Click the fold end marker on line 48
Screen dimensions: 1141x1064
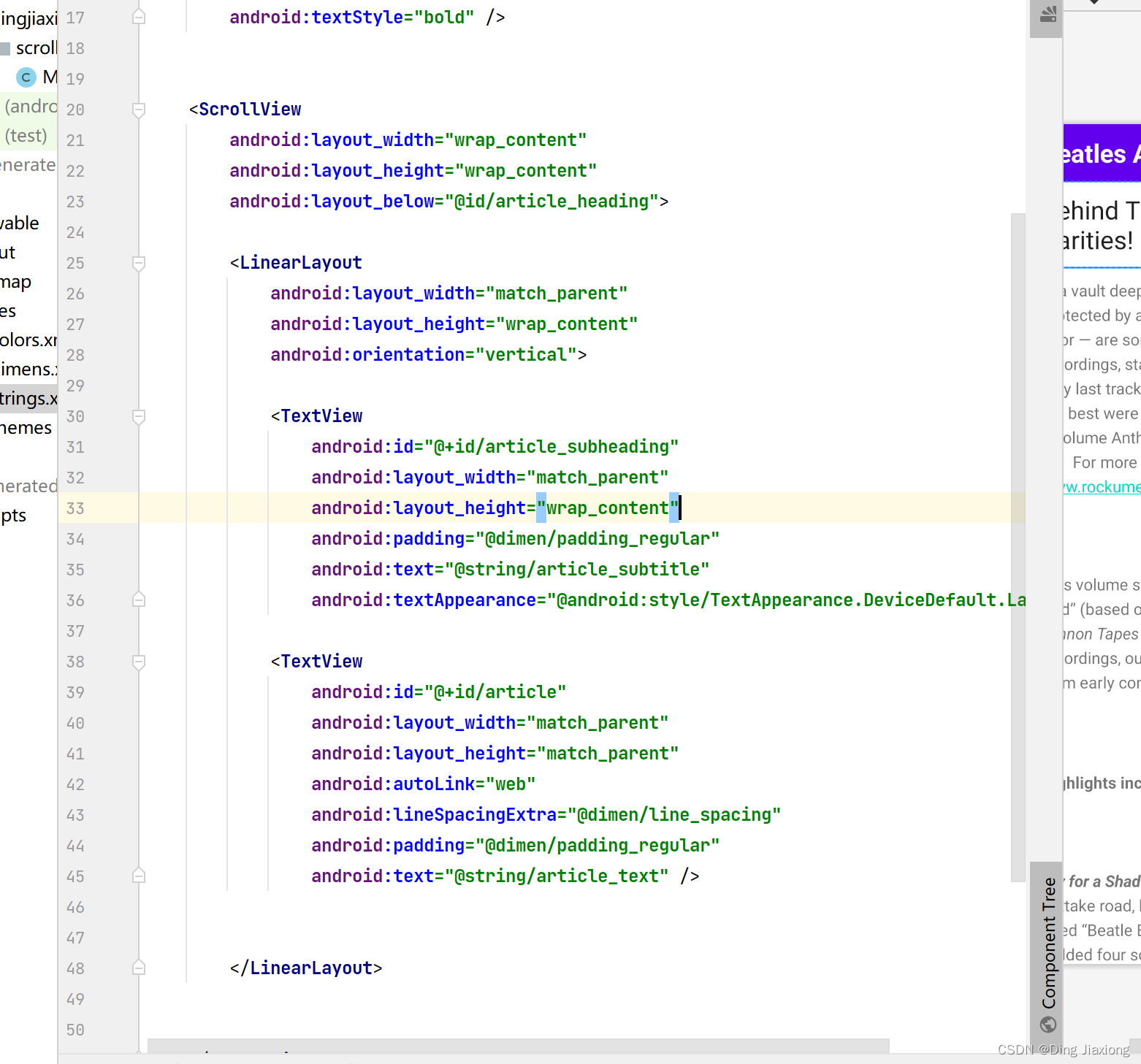(139, 968)
